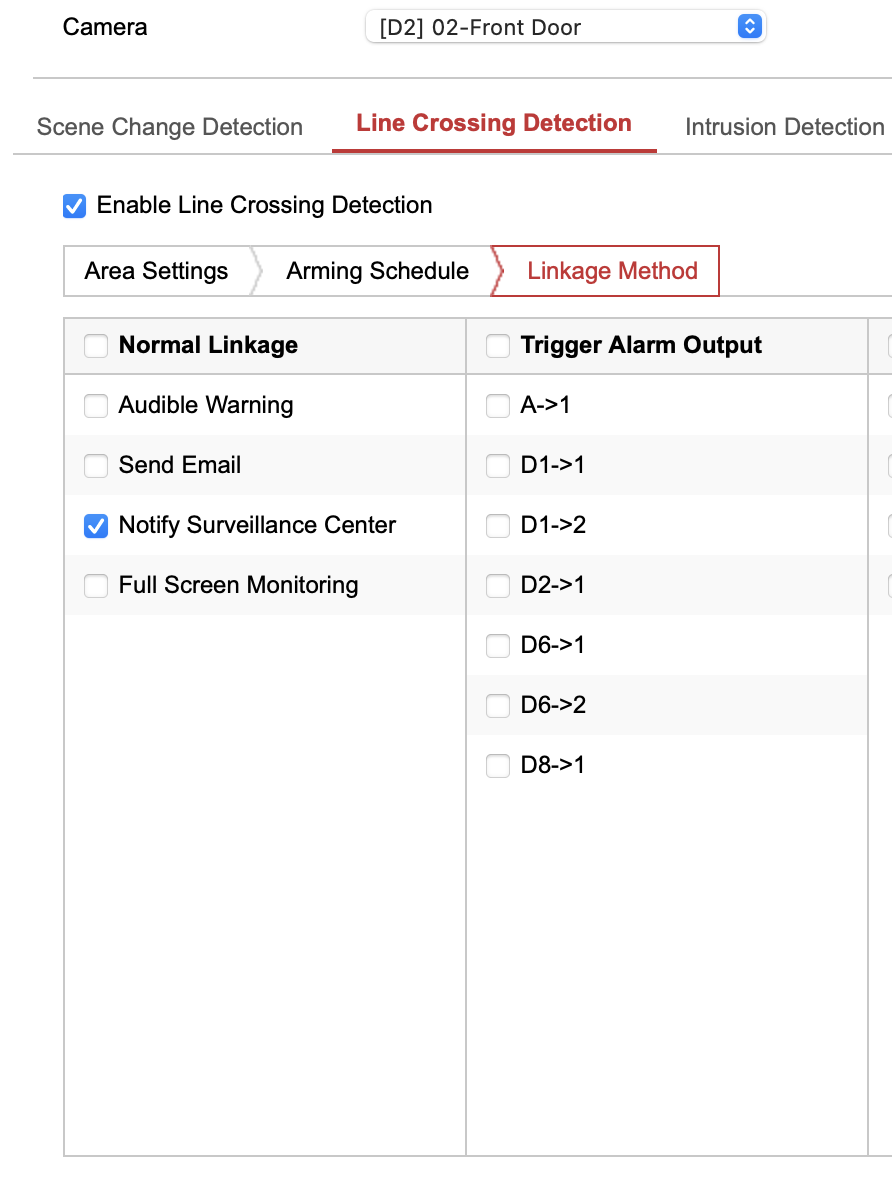Screen dimensions: 892x1178
Task: Enable the Audible Warning checkbox
Action: pyautogui.click(x=96, y=406)
